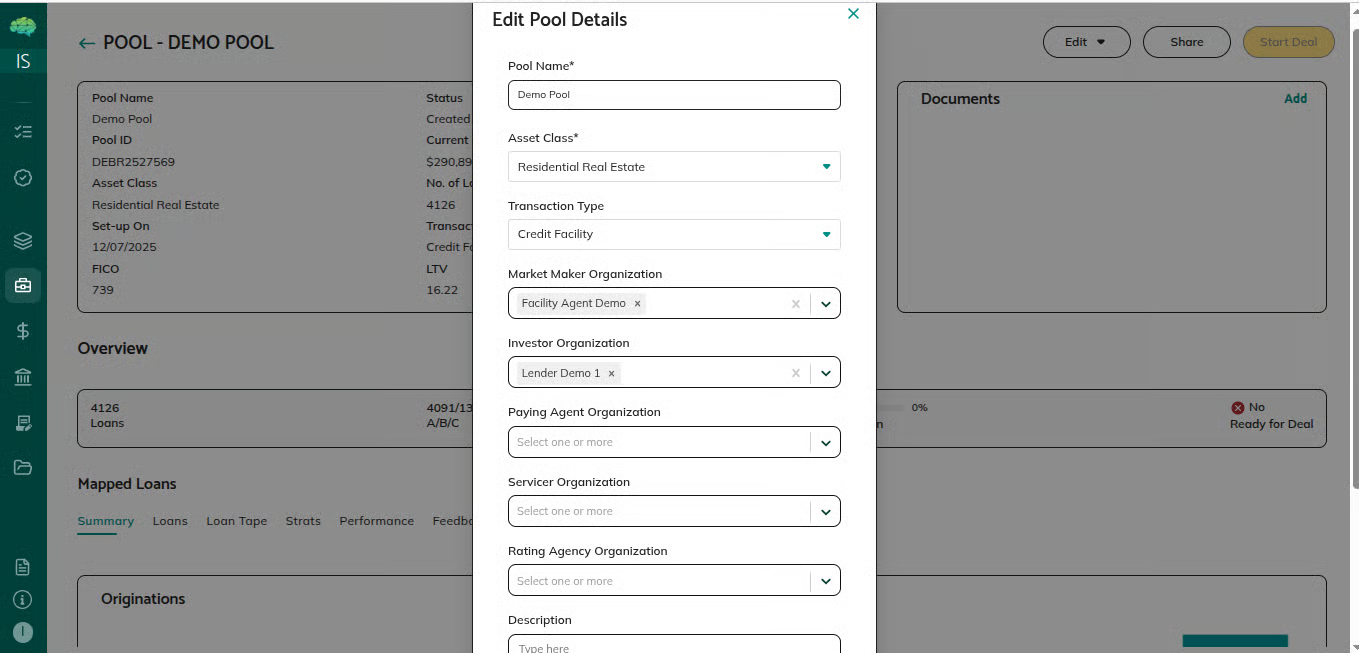Click the checklist icon in sidebar
Image resolution: width=1359 pixels, height=653 pixels.
(x=23, y=132)
